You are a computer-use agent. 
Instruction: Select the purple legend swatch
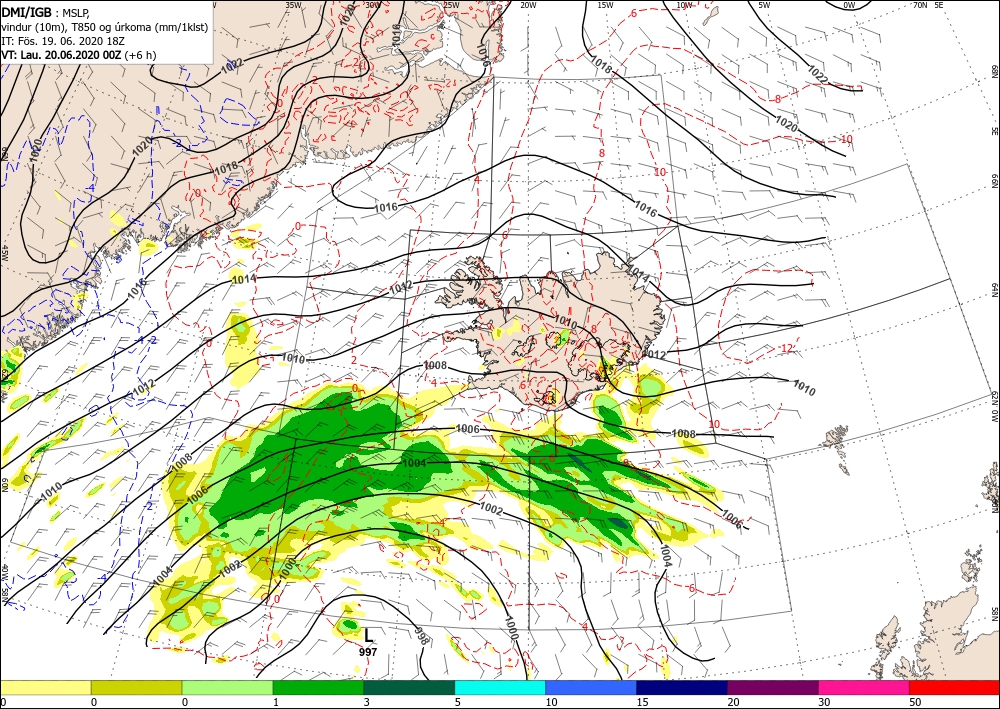[772, 687]
